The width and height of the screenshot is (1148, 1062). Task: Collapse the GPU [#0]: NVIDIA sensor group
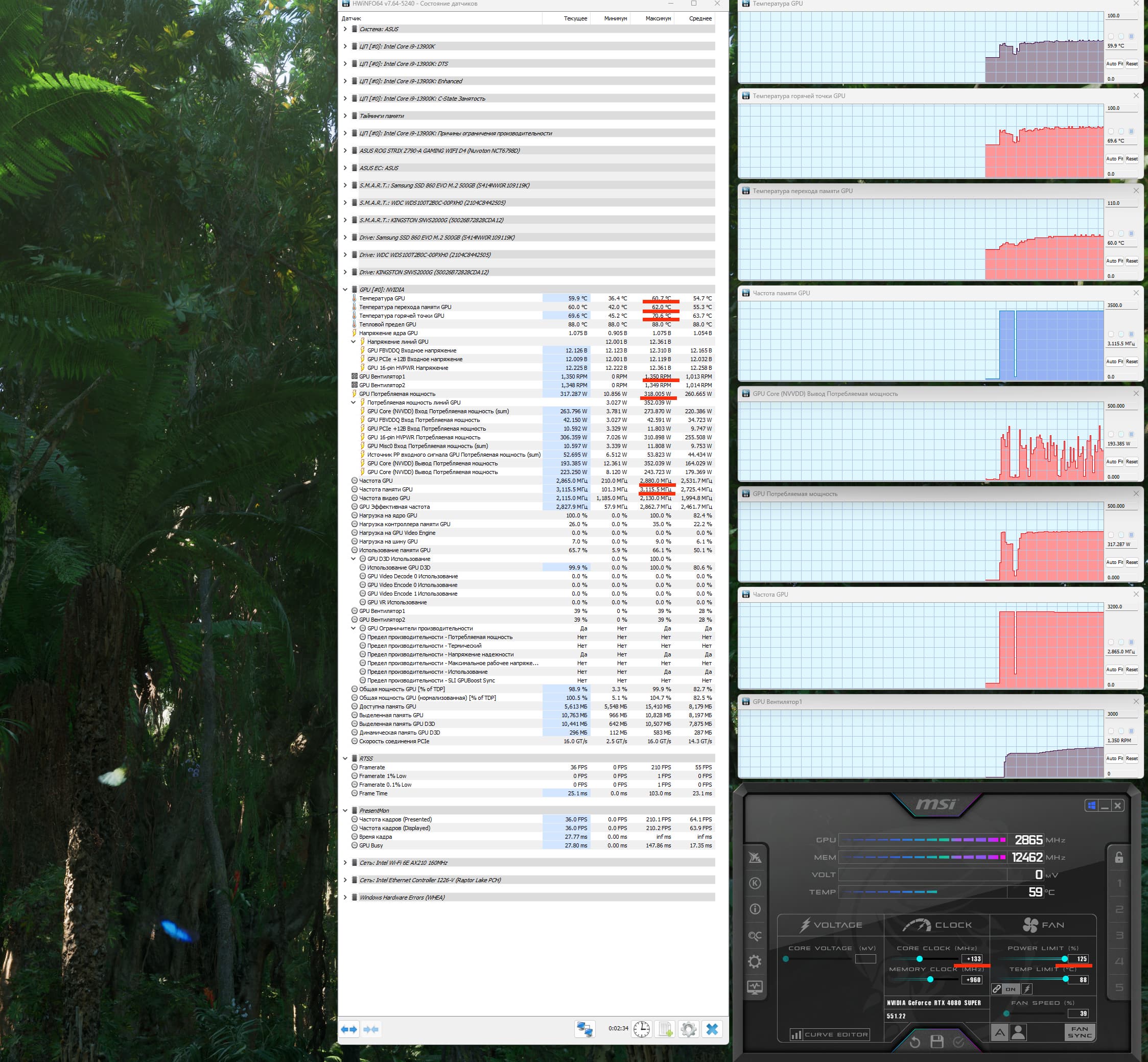point(345,290)
